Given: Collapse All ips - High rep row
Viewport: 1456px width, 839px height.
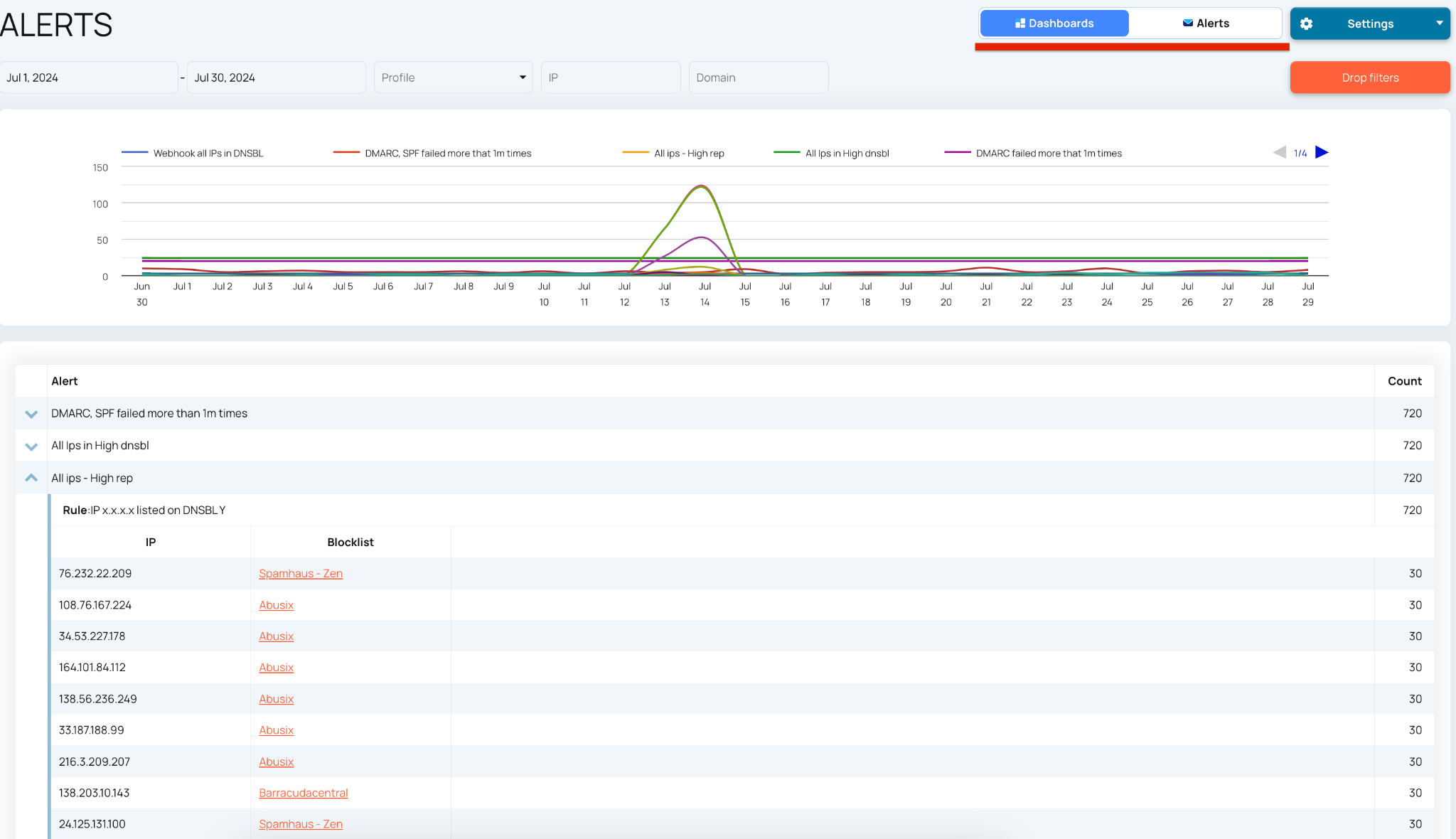Looking at the screenshot, I should 31,478.
